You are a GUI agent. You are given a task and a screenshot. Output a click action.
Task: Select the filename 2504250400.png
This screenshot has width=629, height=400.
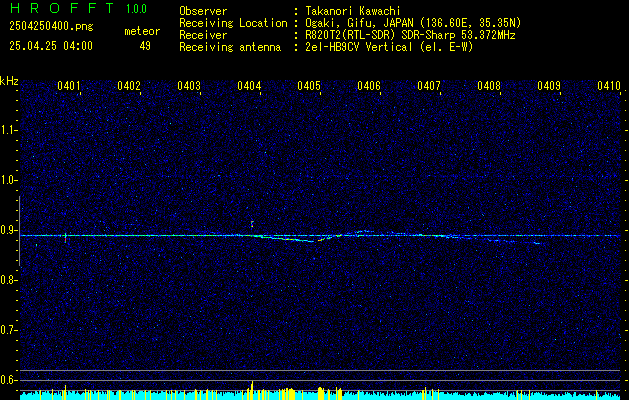[51, 27]
